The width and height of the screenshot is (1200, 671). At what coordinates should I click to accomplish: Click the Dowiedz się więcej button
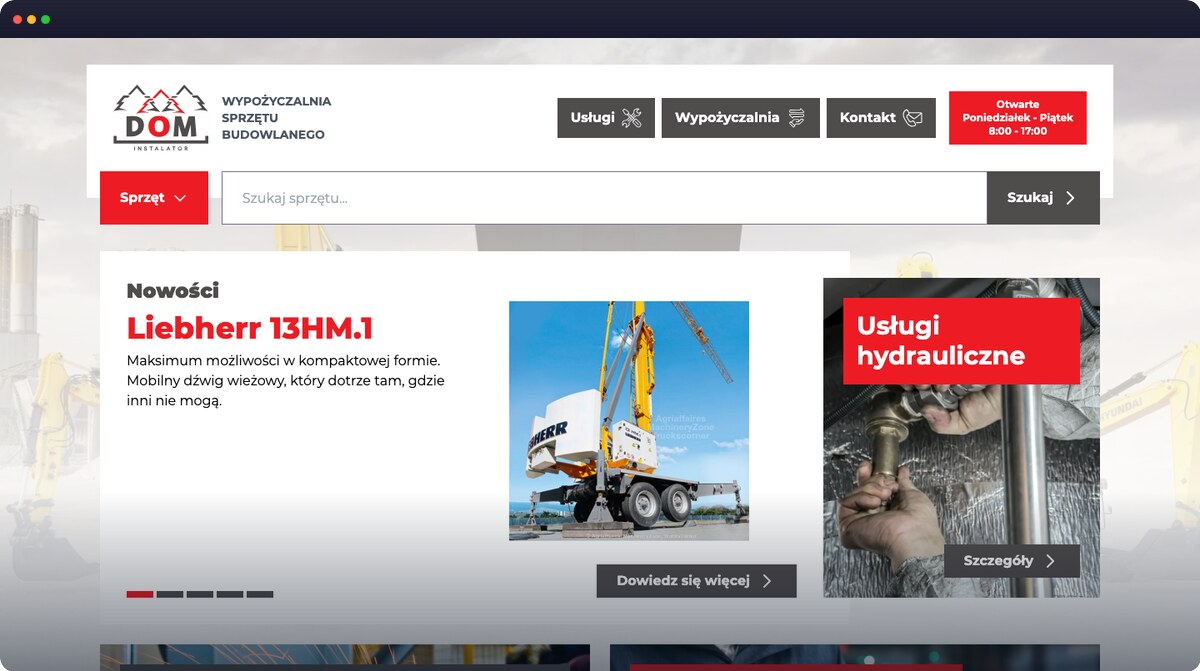[x=697, y=581]
